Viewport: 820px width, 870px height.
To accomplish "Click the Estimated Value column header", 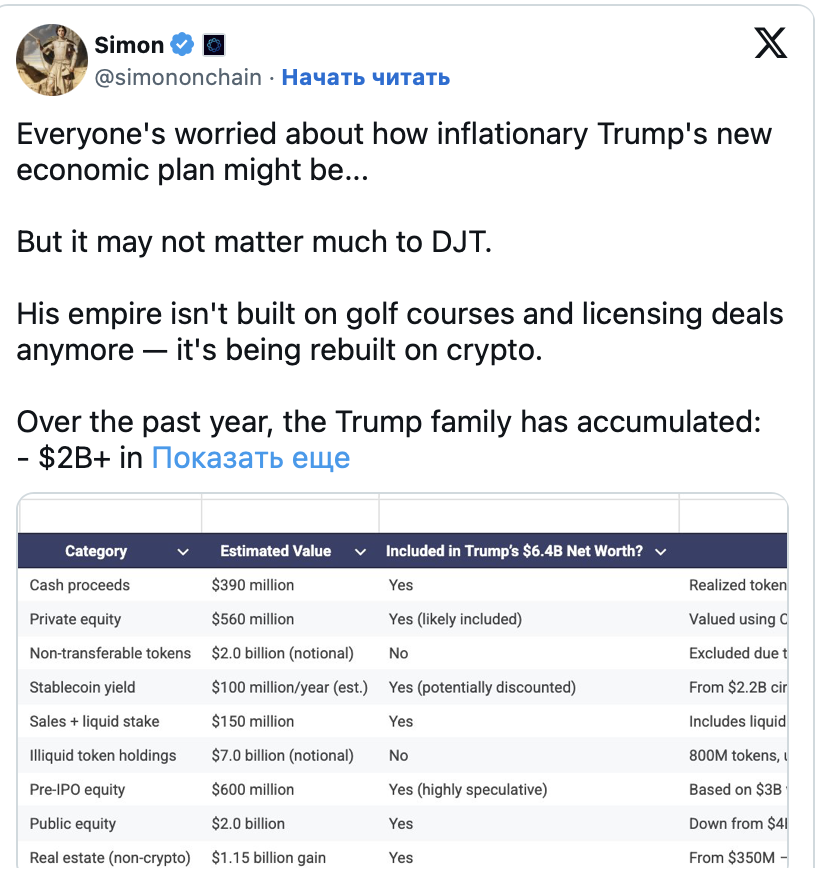I will 275,551.
